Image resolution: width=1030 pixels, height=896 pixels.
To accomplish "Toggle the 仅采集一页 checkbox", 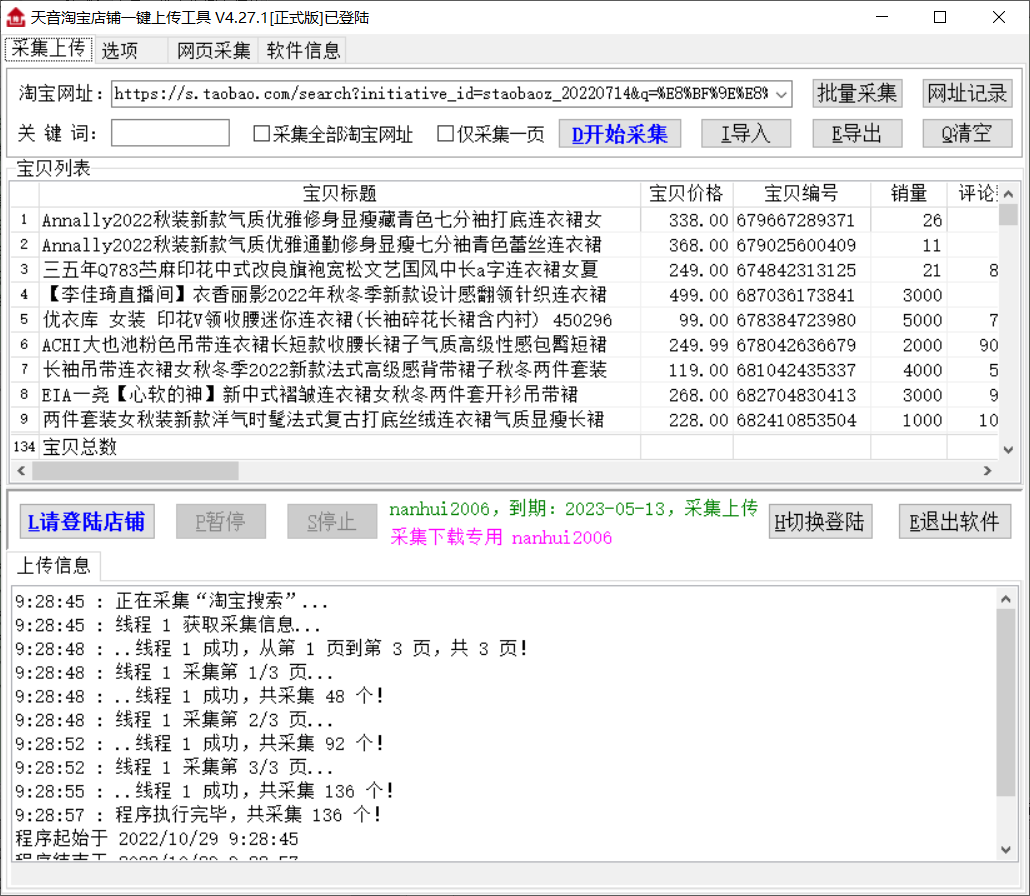I will pyautogui.click(x=446, y=134).
